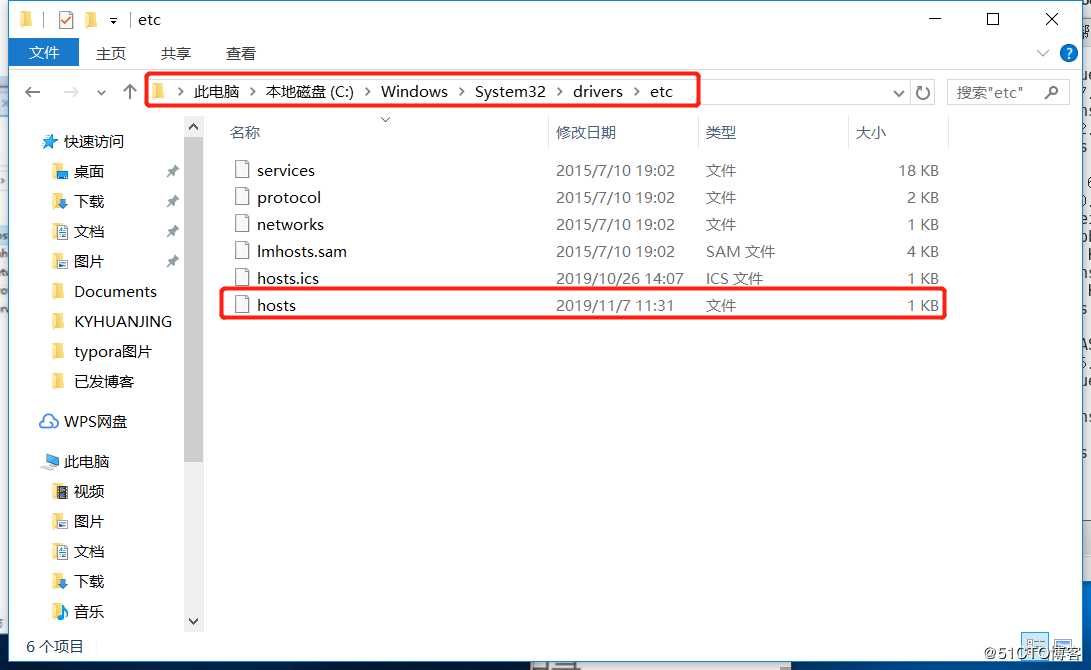
Task: Click the hosts modified date 2019/11/7 11:31
Action: tap(615, 305)
